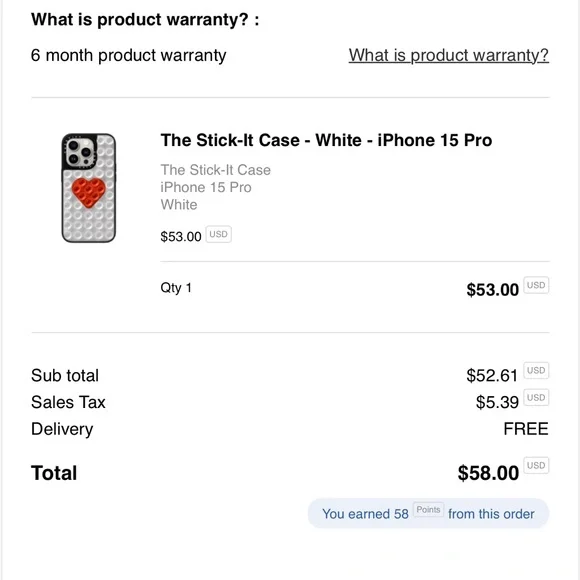Click USD badge next to quantity line total

[x=536, y=285]
